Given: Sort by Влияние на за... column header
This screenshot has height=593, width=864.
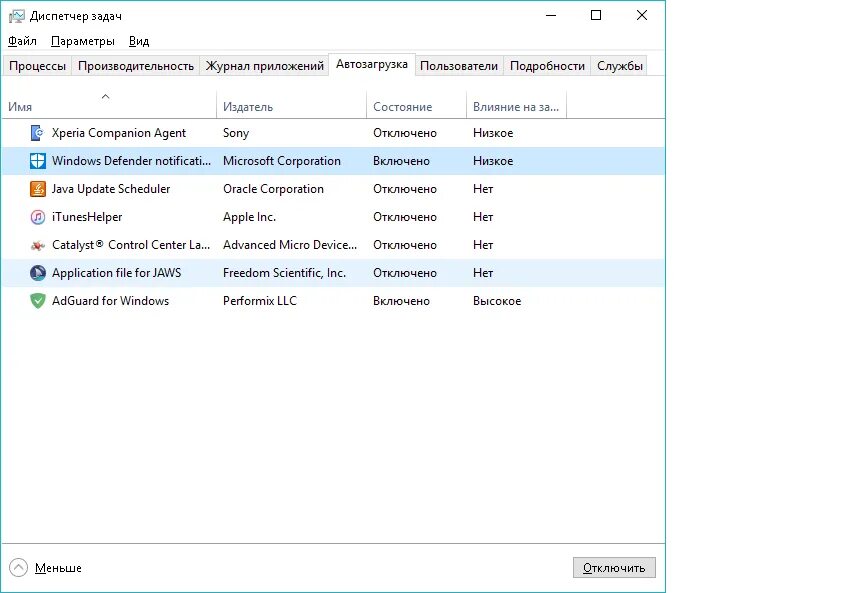Looking at the screenshot, I should pos(516,105).
